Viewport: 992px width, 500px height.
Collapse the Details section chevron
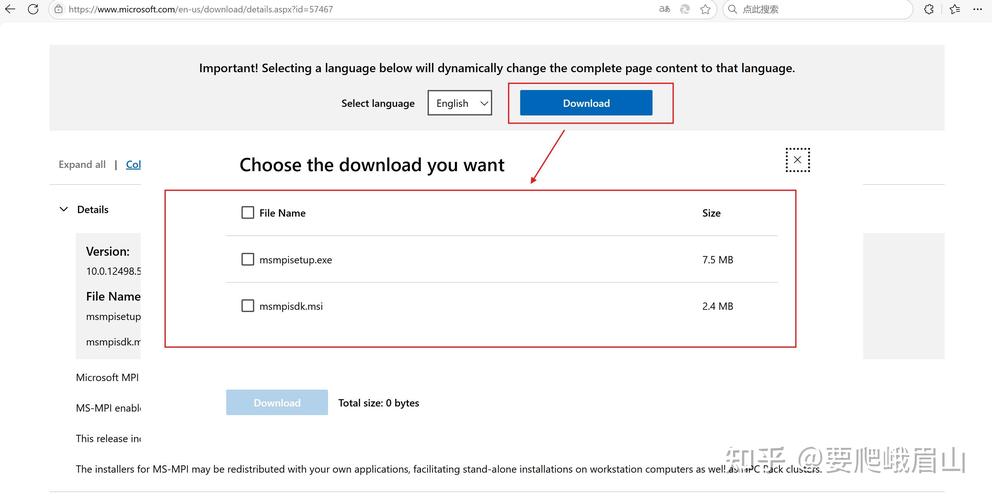point(64,210)
